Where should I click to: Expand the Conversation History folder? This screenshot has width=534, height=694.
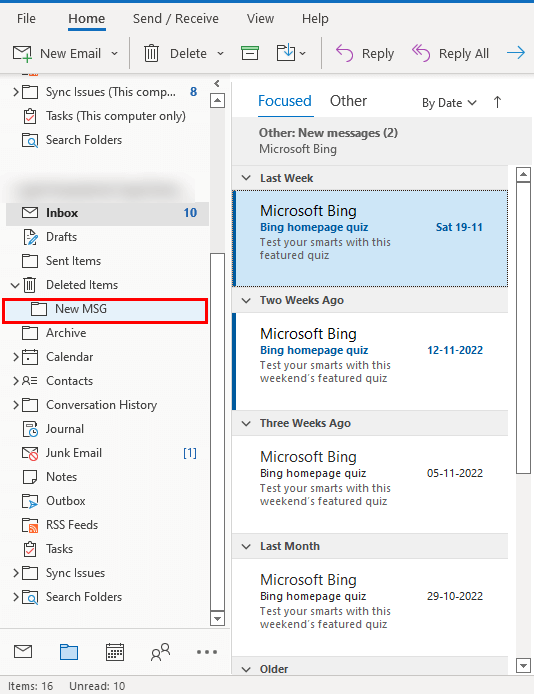point(15,405)
